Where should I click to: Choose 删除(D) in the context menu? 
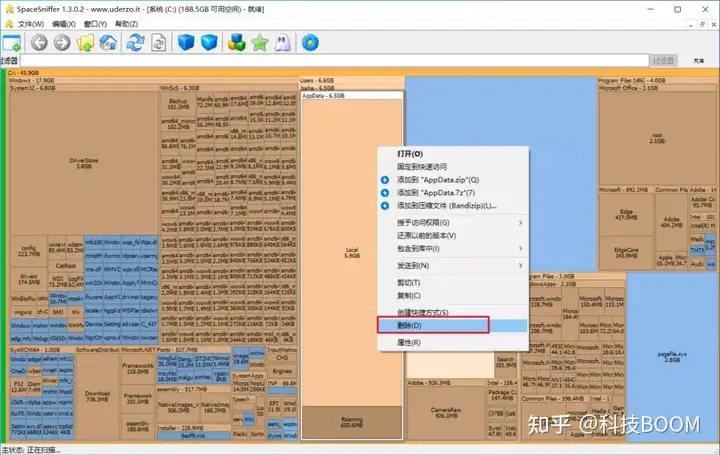(453, 326)
